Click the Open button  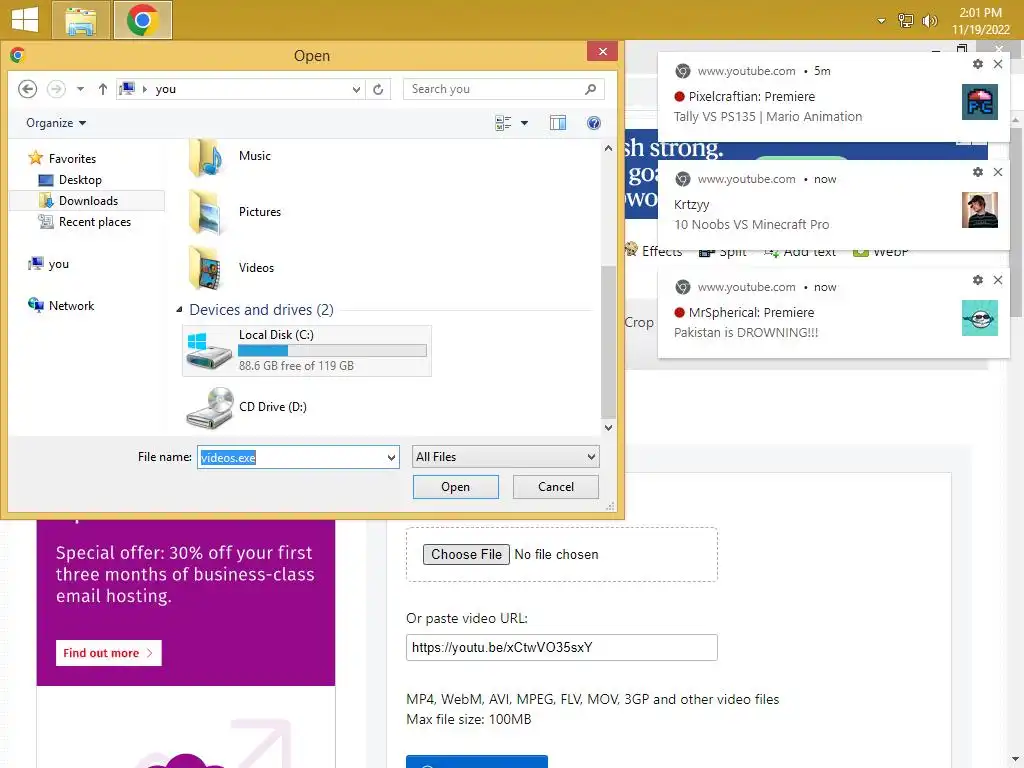[455, 487]
